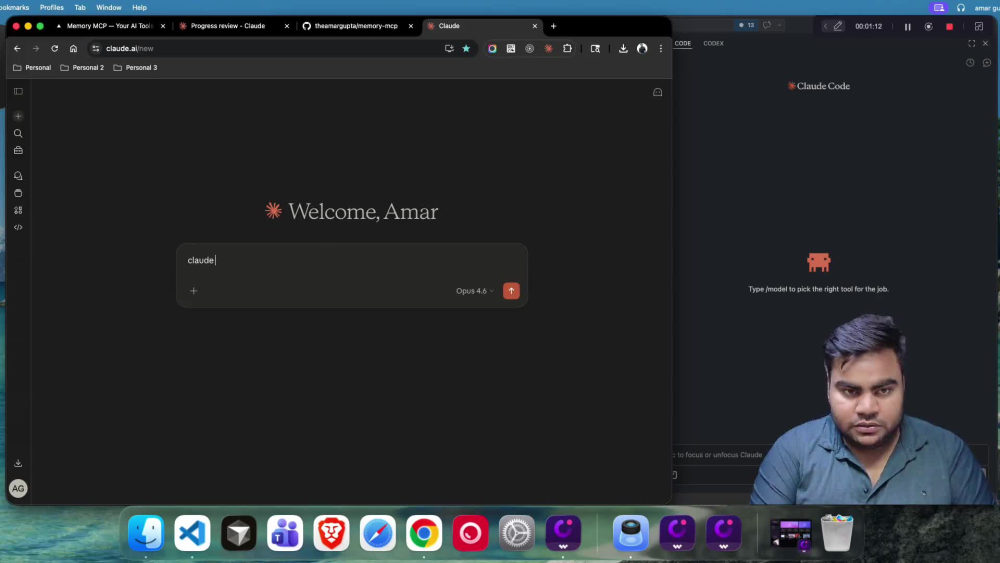Open System Settings from the Dock
The height and width of the screenshot is (563, 1000).
pyautogui.click(x=517, y=532)
